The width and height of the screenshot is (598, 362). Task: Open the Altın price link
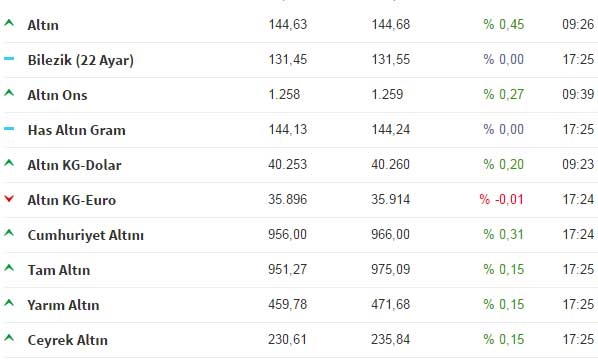(x=43, y=25)
